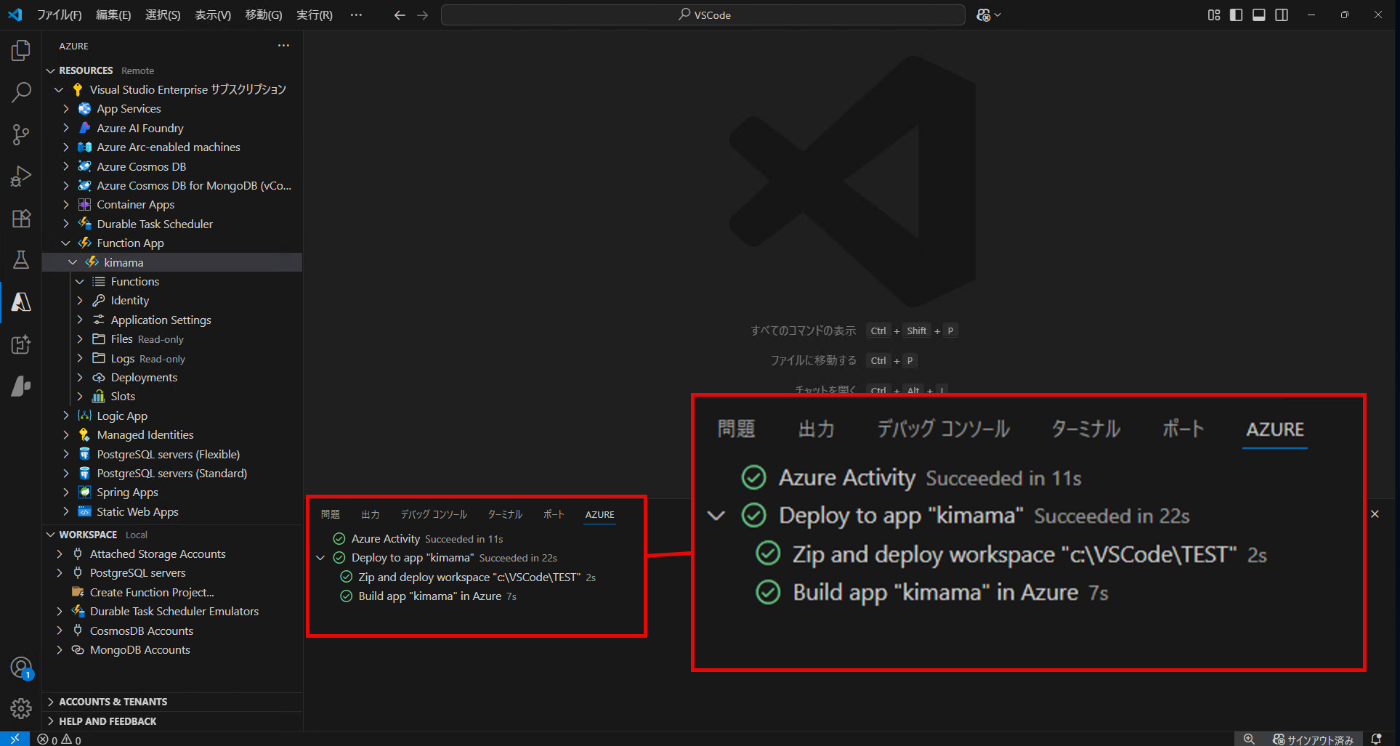Open the Customize Layout icon
1400x746 pixels.
click(x=1214, y=15)
